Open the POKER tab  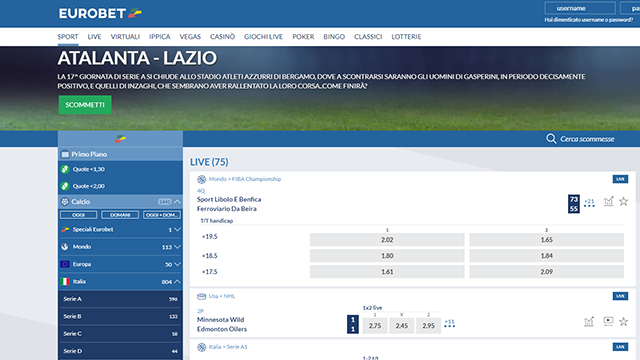(x=303, y=37)
